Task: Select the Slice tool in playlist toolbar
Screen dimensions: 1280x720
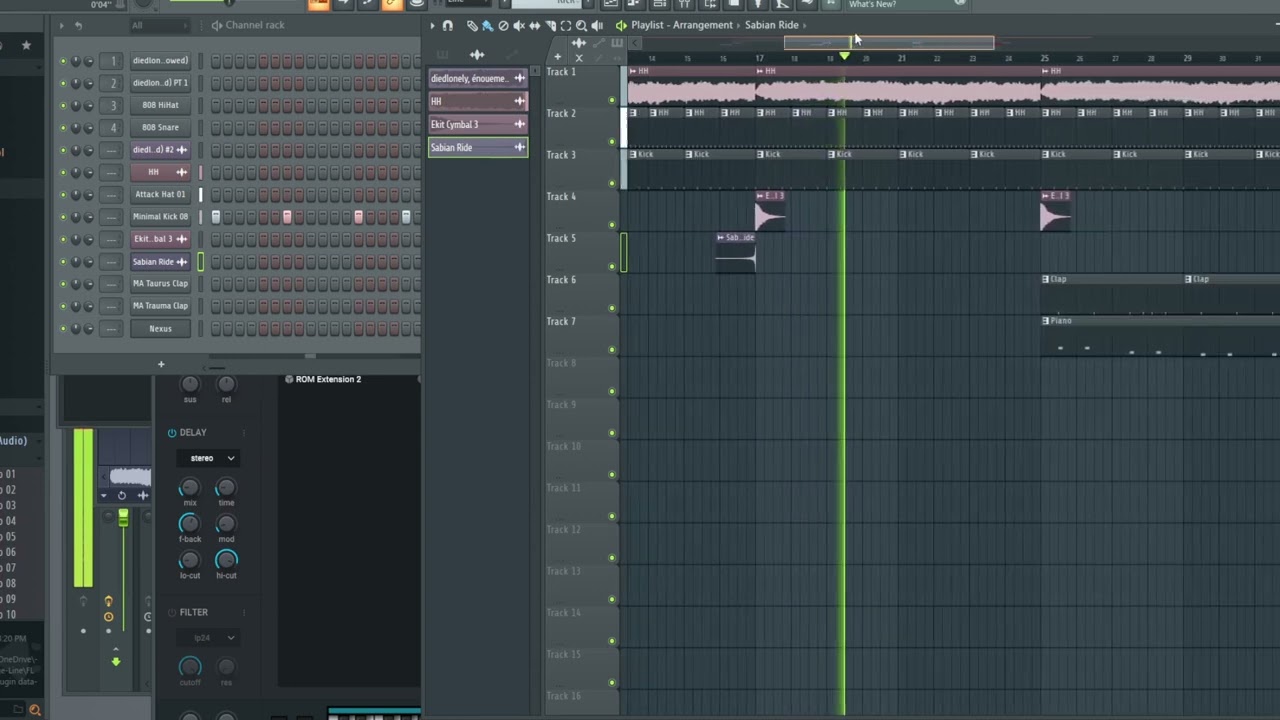Action: (x=550, y=25)
